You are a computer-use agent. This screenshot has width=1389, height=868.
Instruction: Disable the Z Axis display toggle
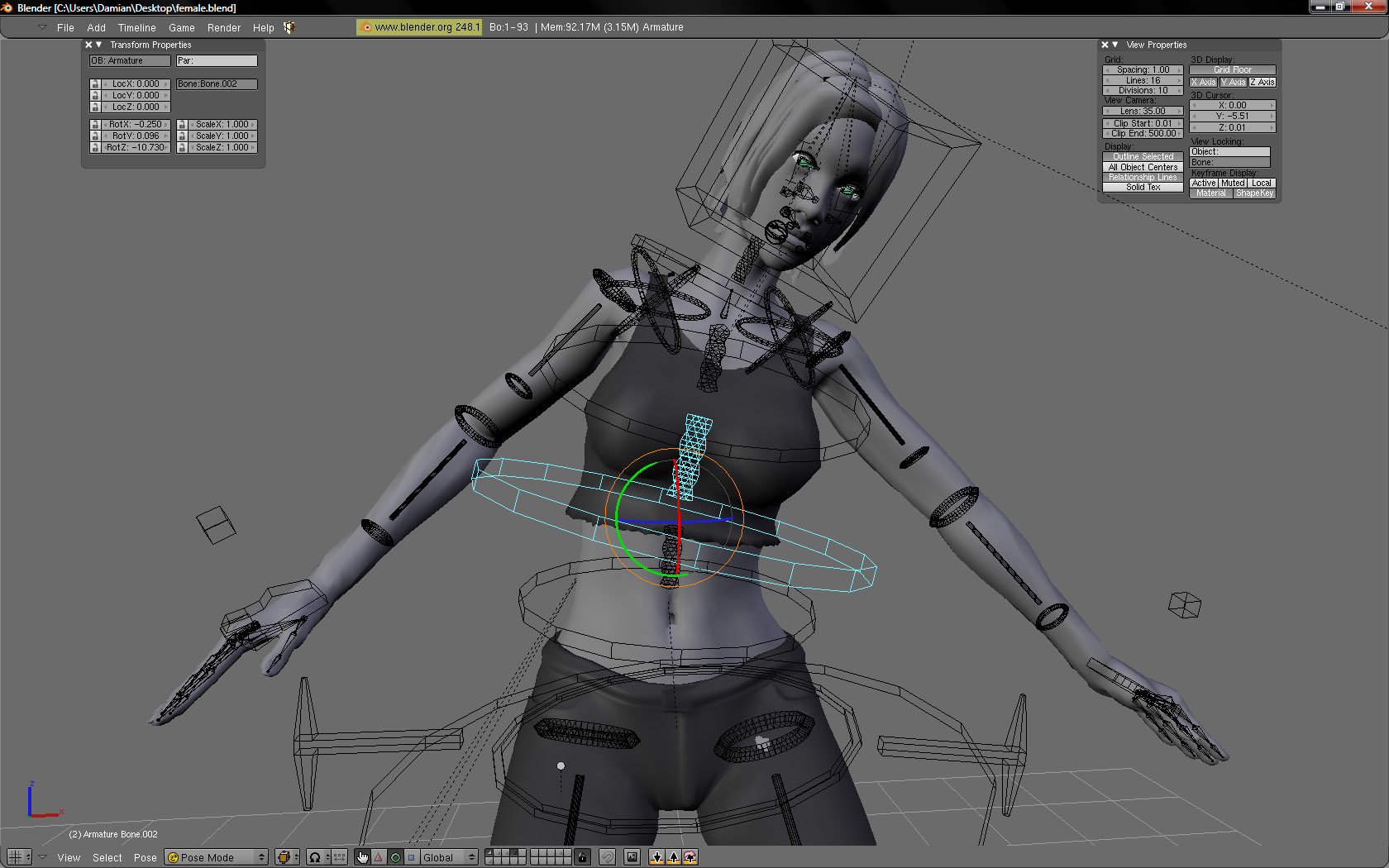tap(1263, 82)
